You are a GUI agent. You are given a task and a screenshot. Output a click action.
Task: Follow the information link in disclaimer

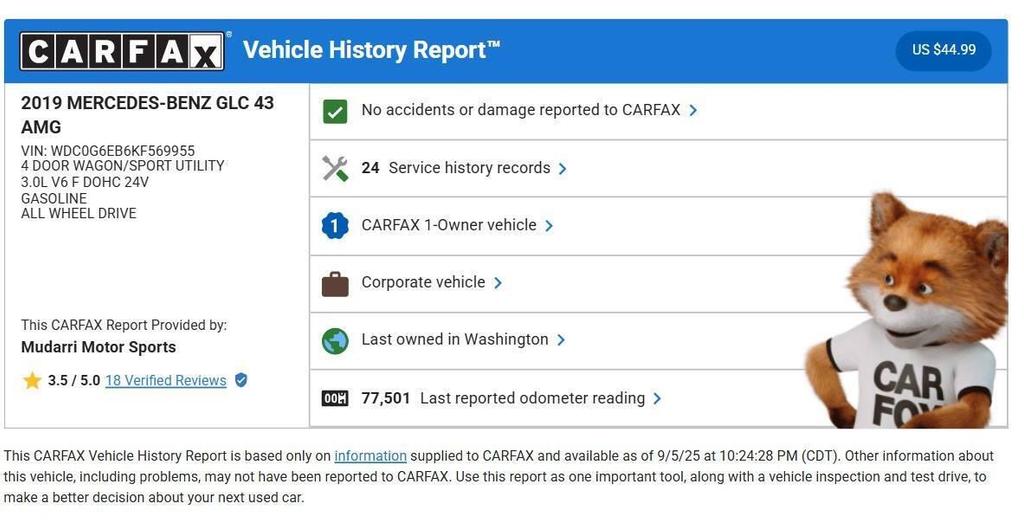point(370,456)
